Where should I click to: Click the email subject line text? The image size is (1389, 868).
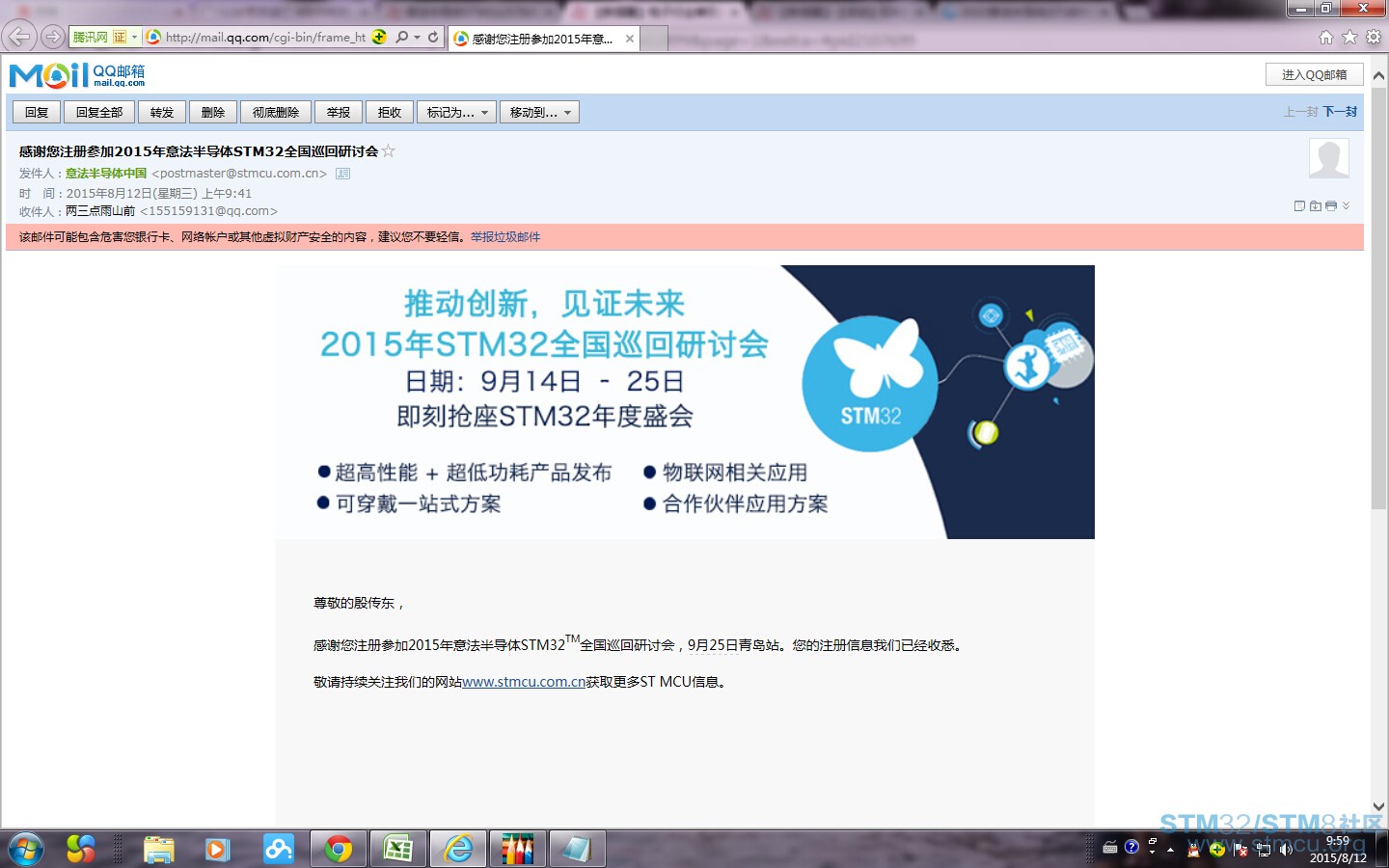coord(199,151)
